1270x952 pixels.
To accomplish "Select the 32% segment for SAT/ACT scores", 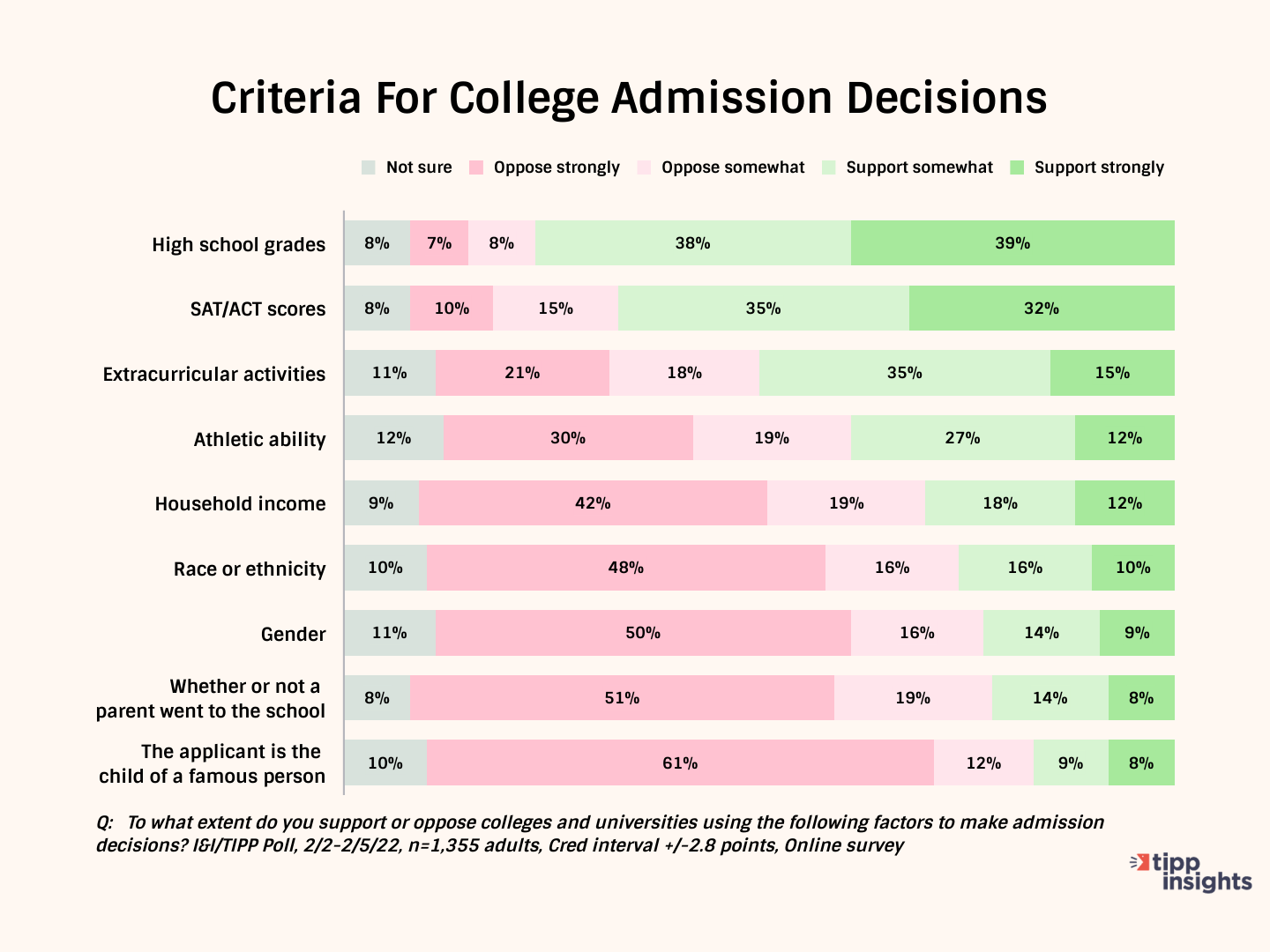I will pos(1042,309).
